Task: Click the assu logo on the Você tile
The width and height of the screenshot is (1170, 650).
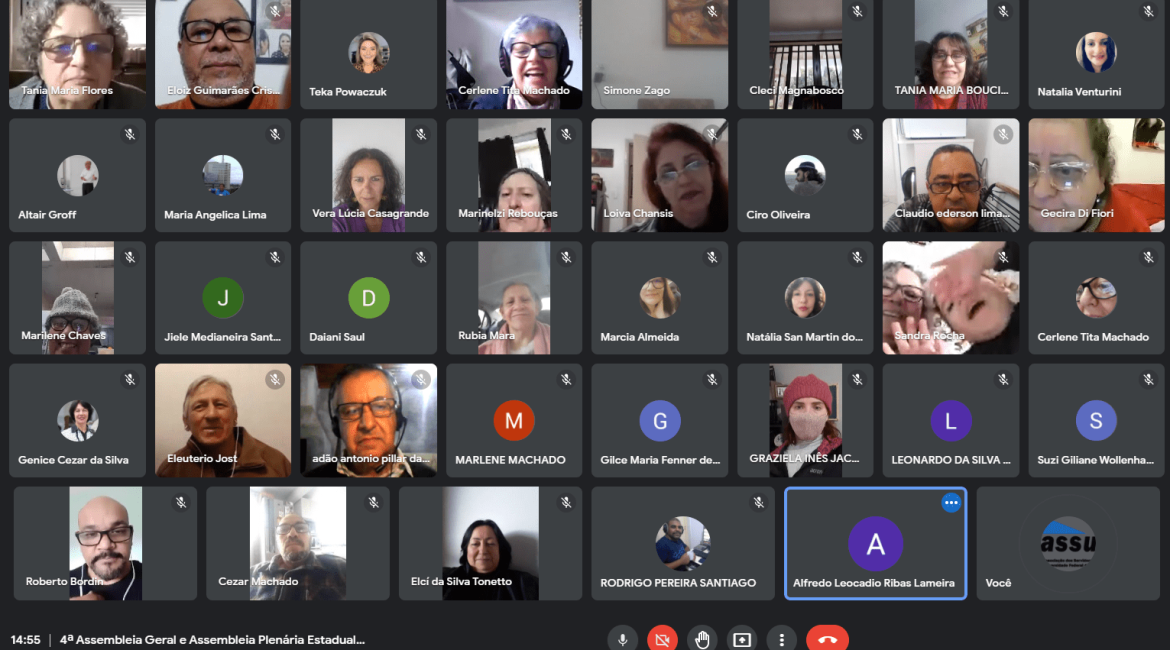Action: (x=1068, y=543)
